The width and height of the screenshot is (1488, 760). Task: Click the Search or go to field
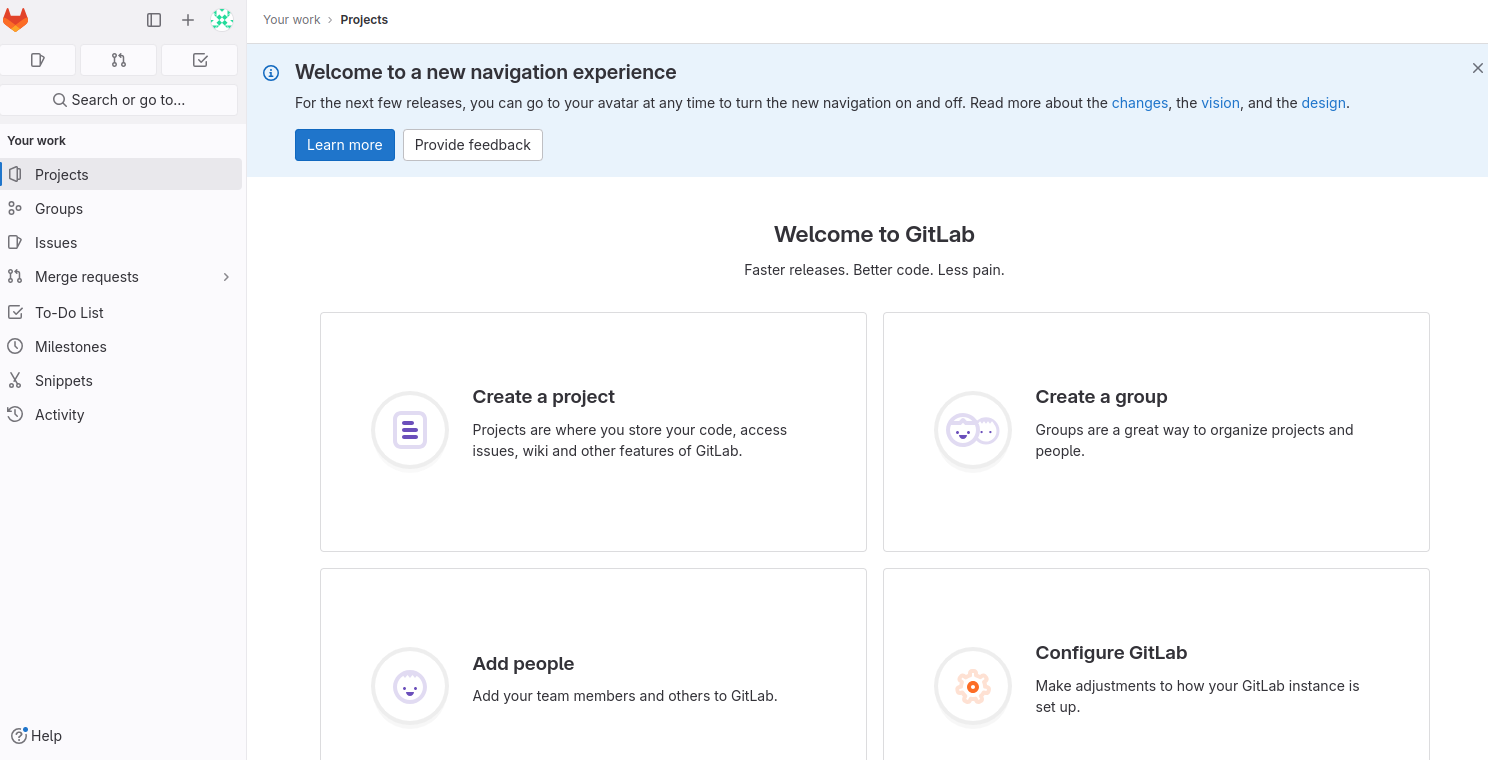(x=119, y=100)
